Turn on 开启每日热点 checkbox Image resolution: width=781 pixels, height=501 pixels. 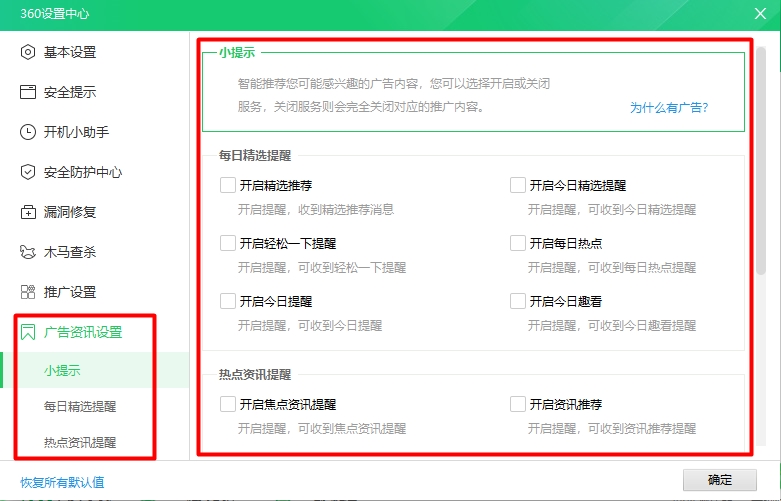pos(518,243)
